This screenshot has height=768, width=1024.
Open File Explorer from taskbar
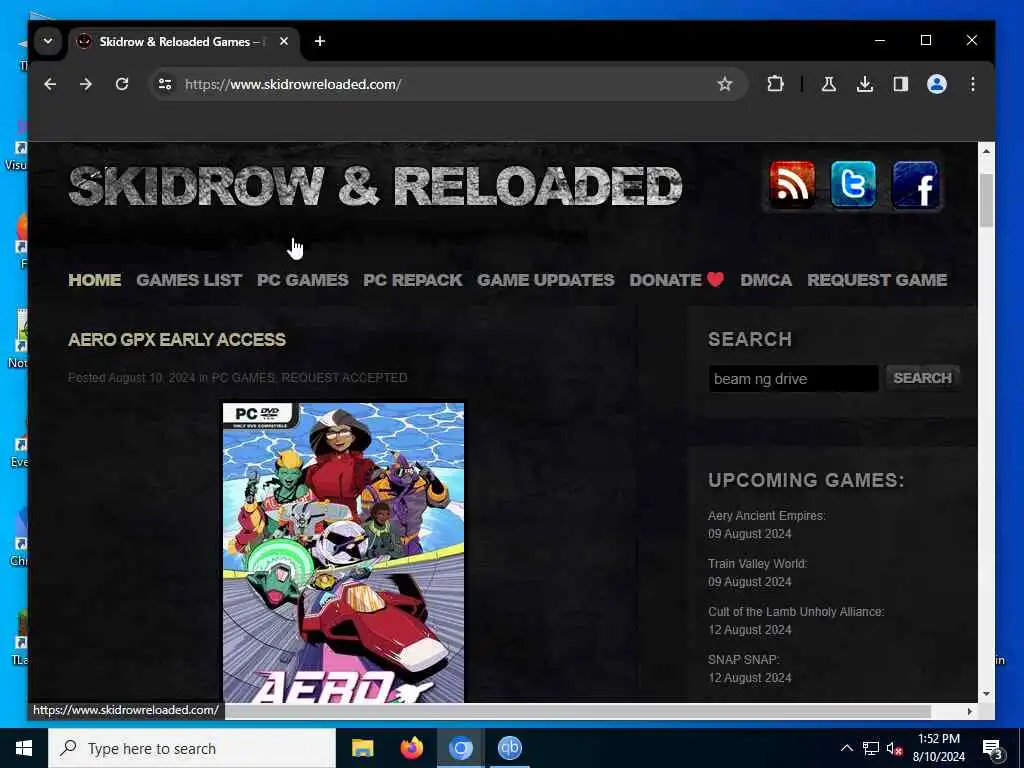coord(362,748)
